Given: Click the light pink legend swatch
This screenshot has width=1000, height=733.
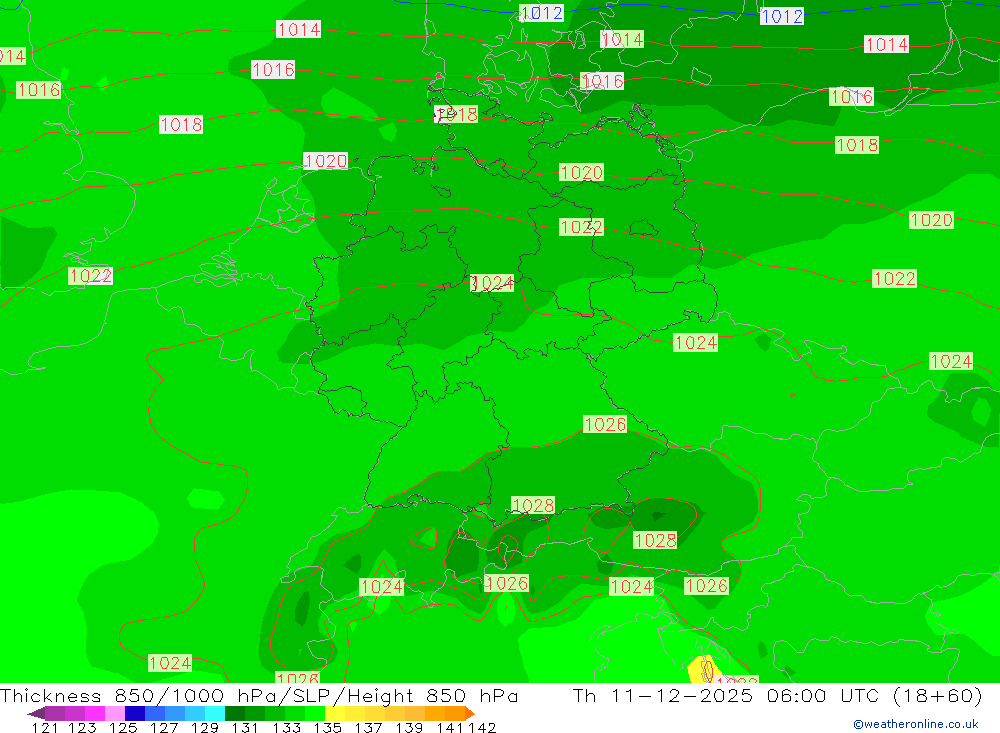Looking at the screenshot, I should 115,713.
